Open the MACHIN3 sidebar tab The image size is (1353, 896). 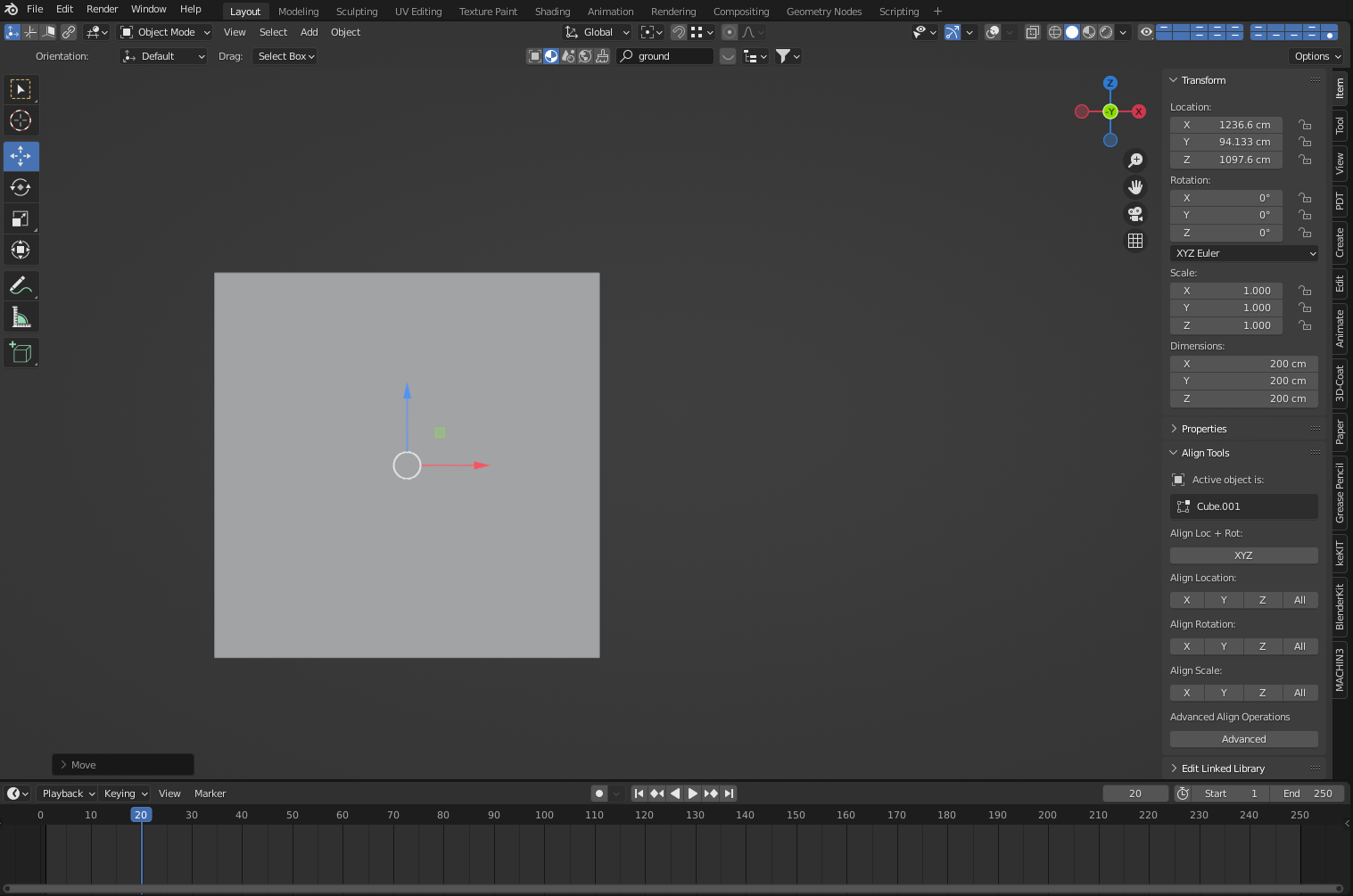1340,670
